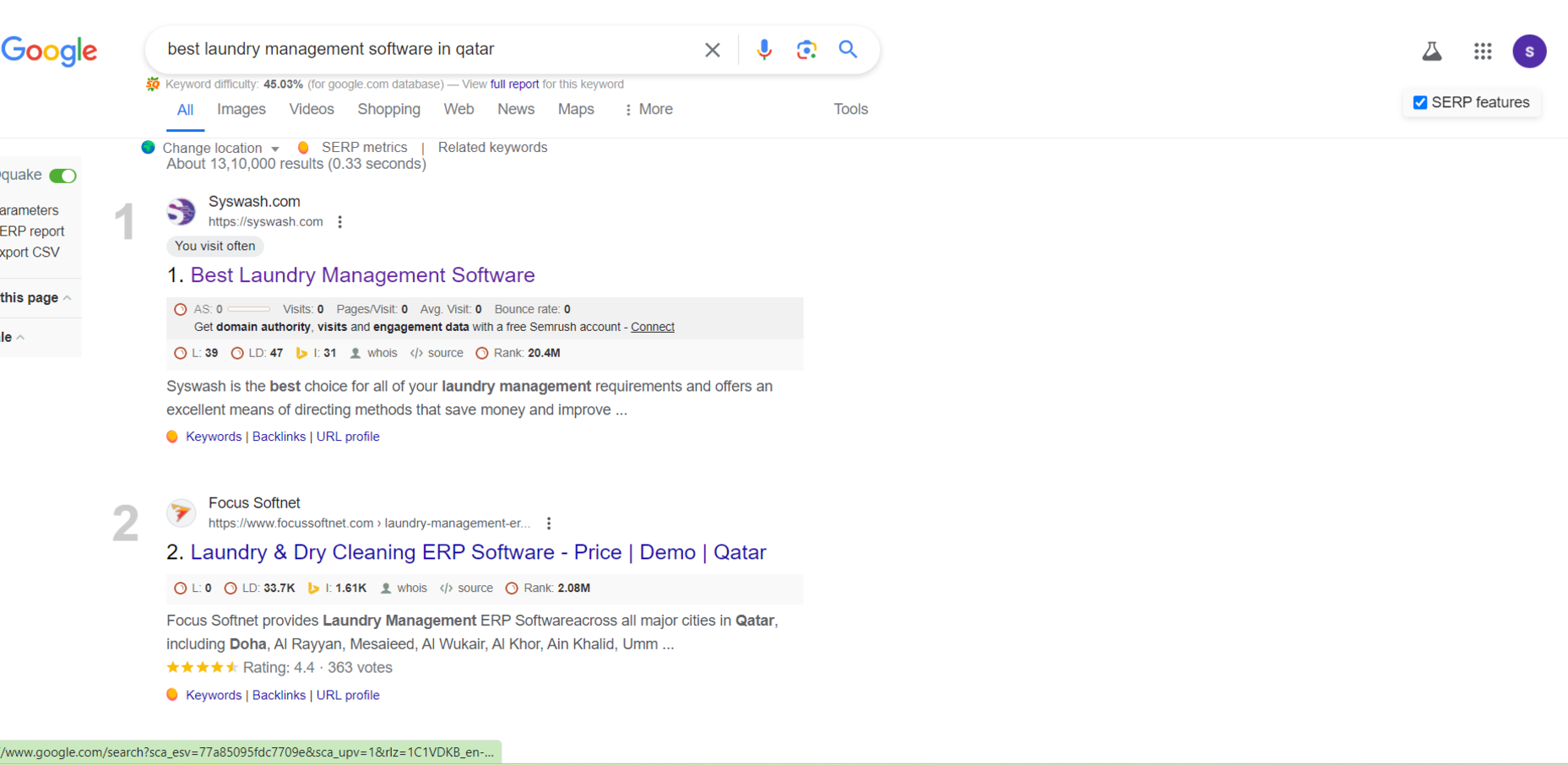This screenshot has width=1568, height=765.
Task: Toggle the SEOquake switch off
Action: click(x=62, y=176)
